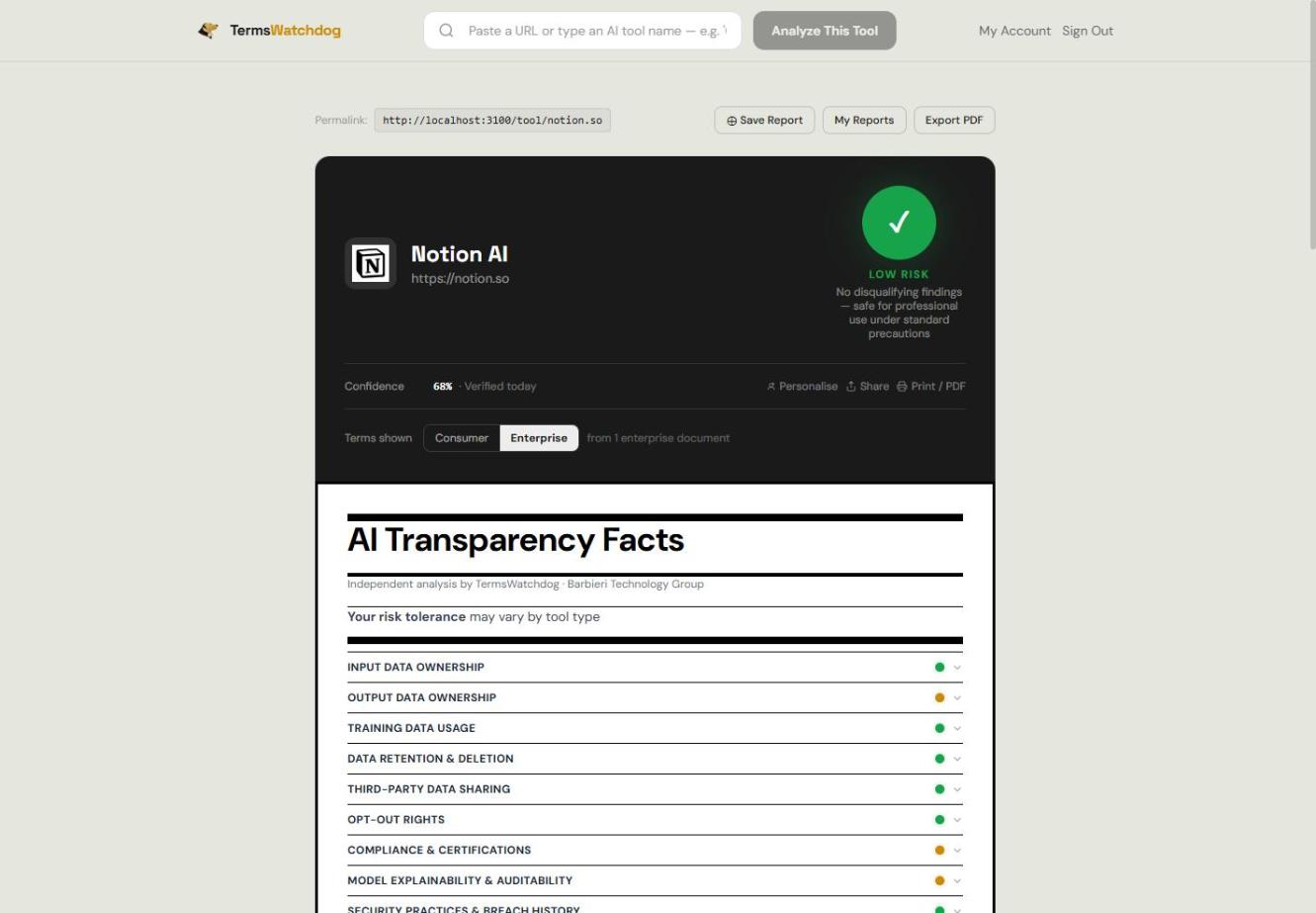The width and height of the screenshot is (1316, 913).
Task: Export report as PDF
Action: 954,121
